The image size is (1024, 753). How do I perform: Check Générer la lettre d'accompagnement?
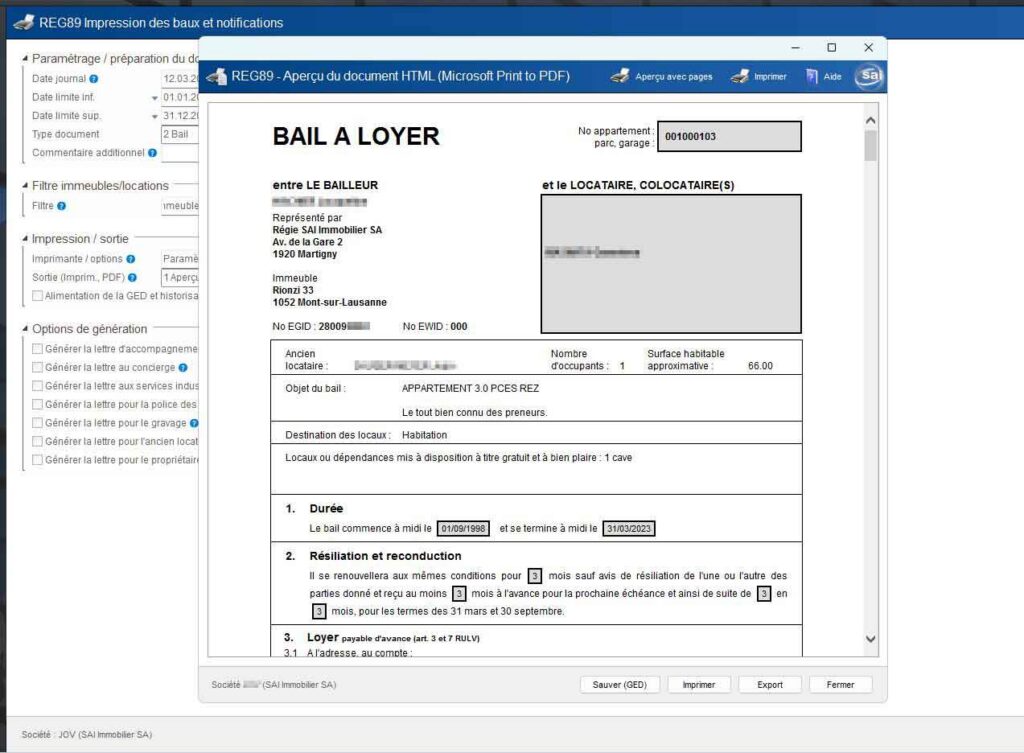pos(38,349)
